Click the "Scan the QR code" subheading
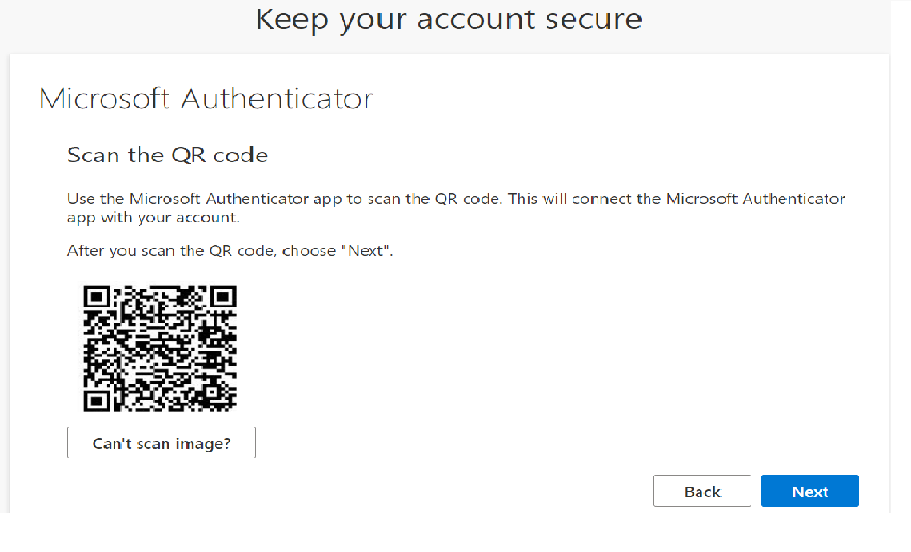 pos(167,155)
